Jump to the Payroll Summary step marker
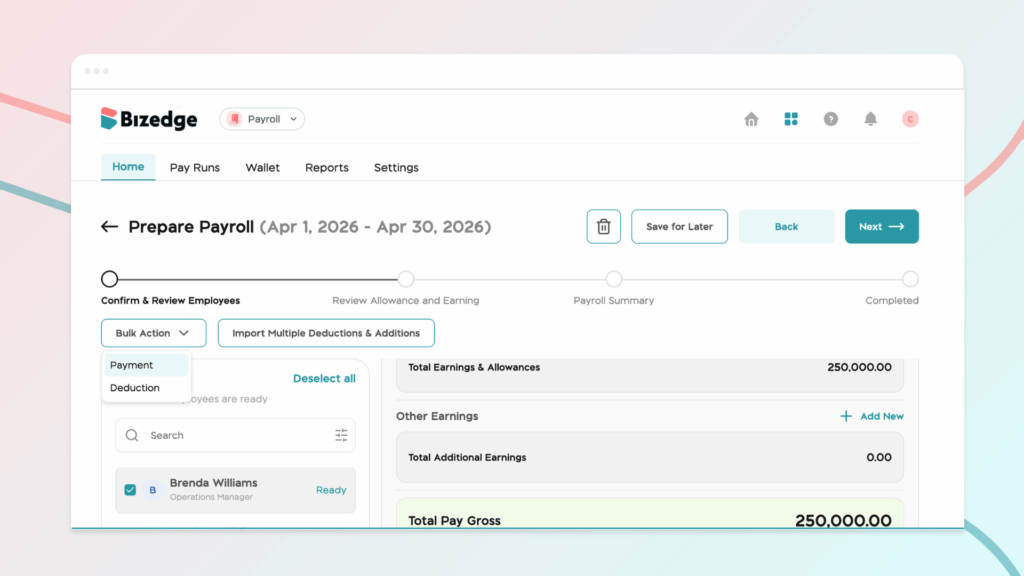Viewport: 1024px width, 576px height. coord(614,279)
